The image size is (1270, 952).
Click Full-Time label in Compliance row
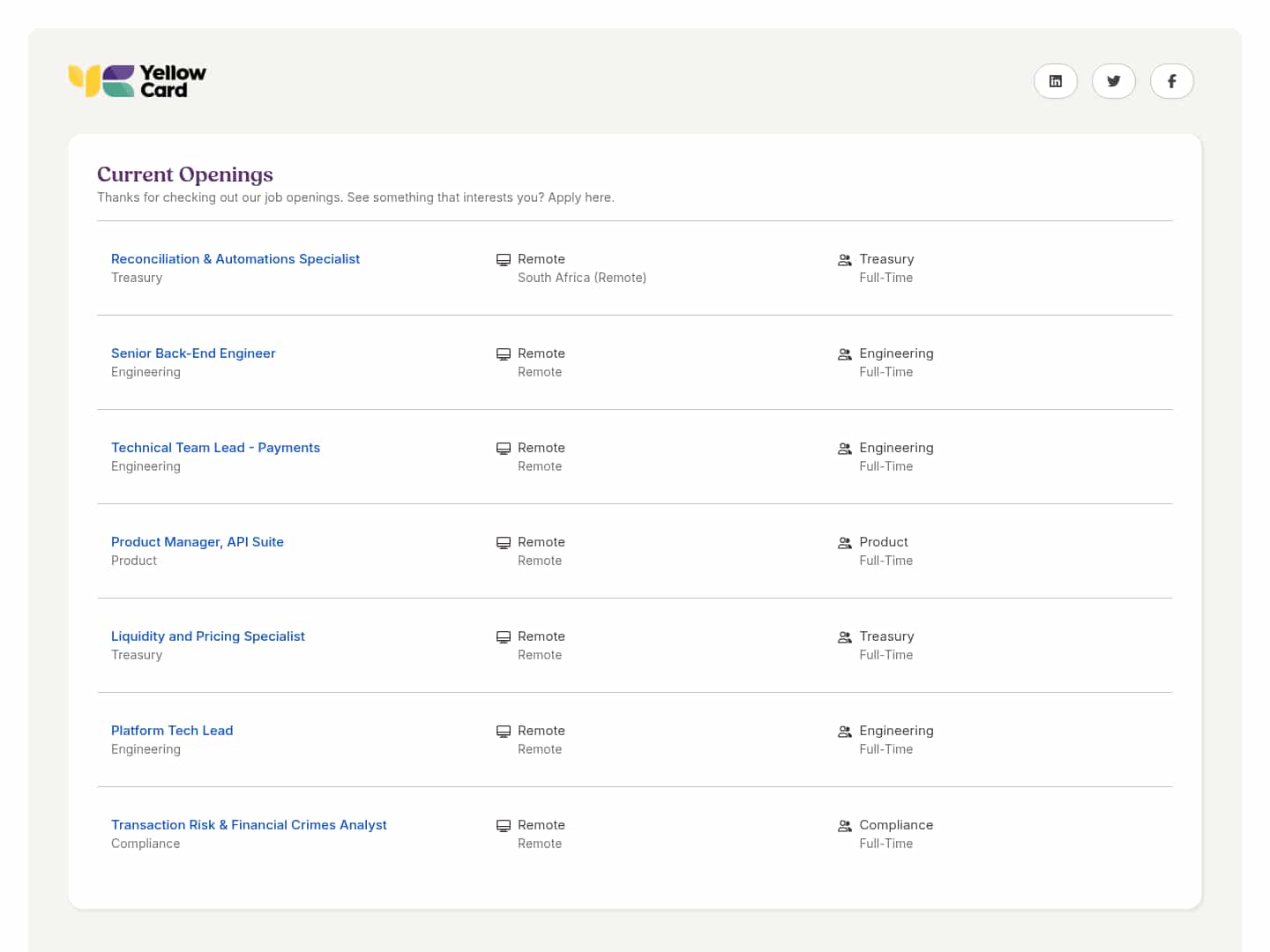point(885,844)
